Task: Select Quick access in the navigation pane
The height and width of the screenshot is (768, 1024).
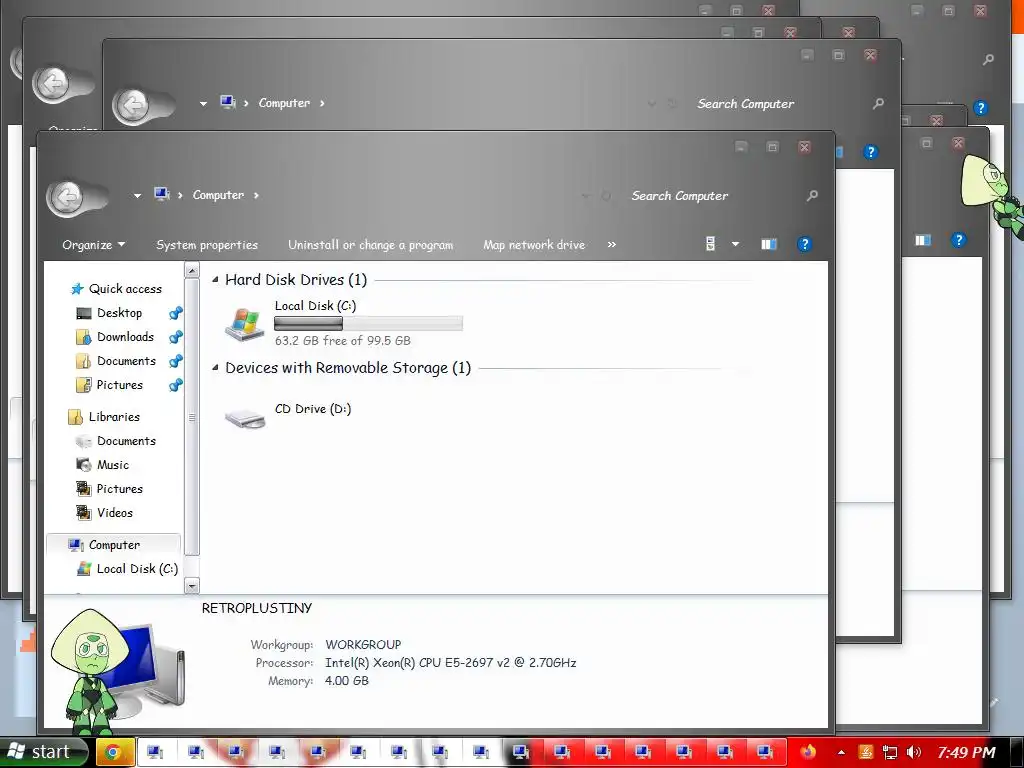Action: point(125,289)
